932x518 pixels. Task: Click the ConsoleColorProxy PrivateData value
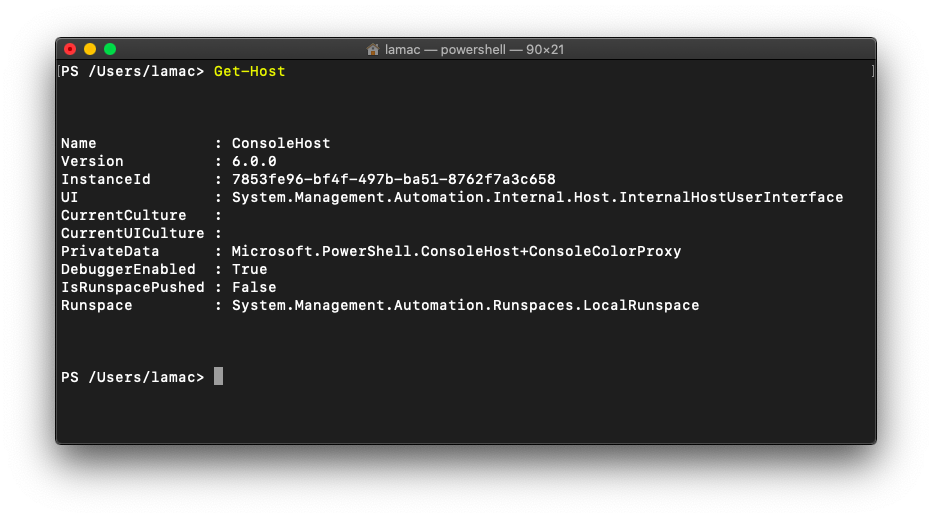(456, 251)
